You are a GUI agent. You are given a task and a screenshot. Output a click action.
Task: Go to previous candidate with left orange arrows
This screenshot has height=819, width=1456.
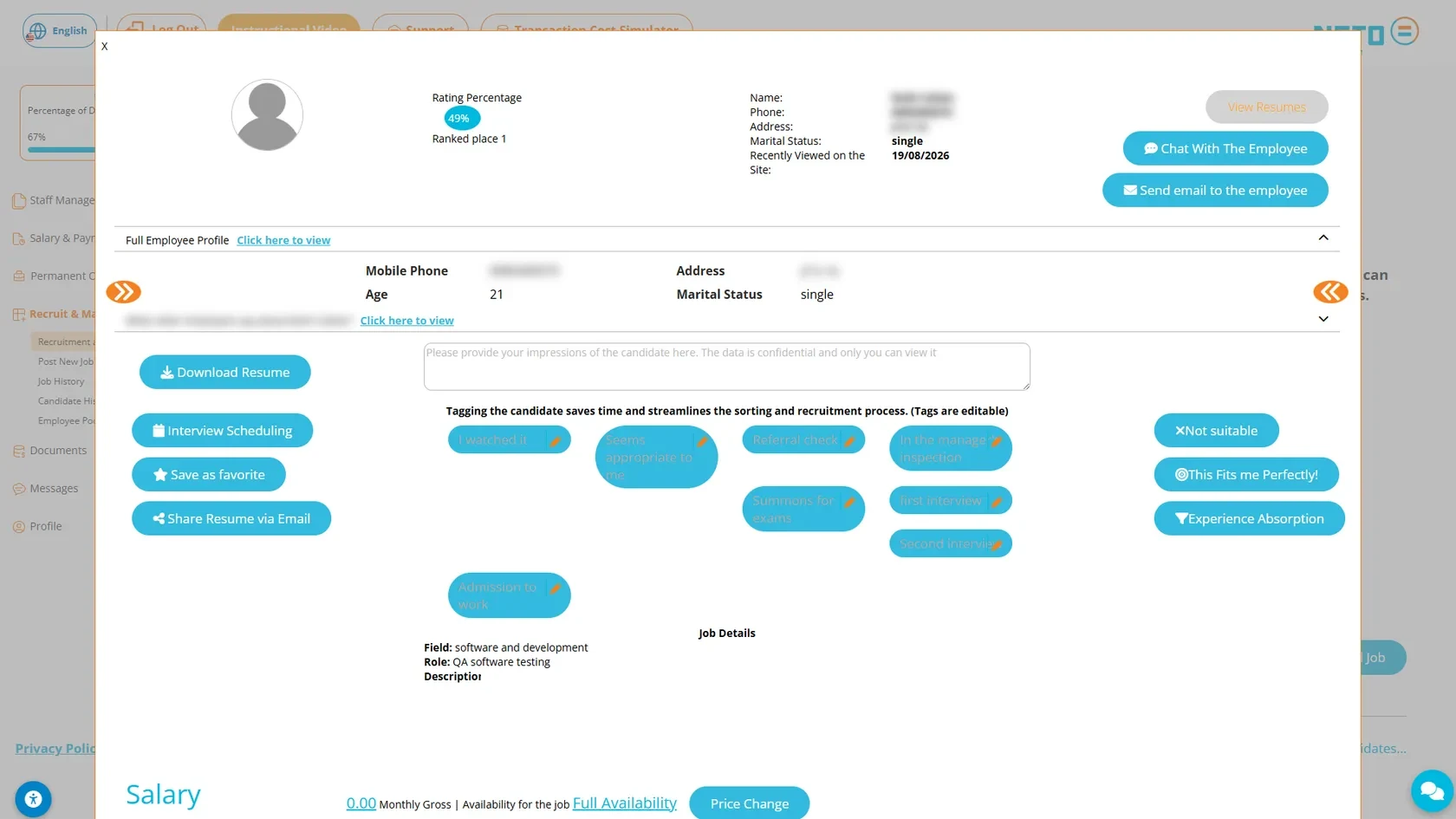pos(124,292)
